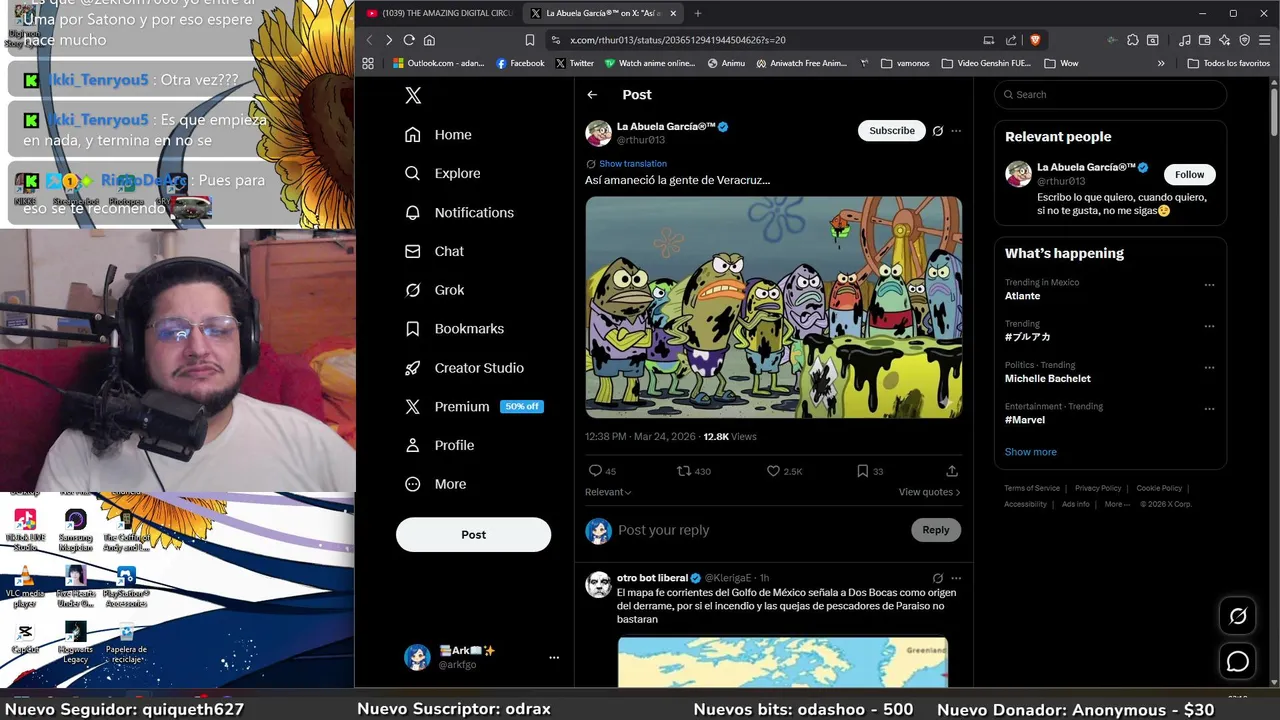Open three-dot menu on otro bot liberal reply

(x=956, y=578)
